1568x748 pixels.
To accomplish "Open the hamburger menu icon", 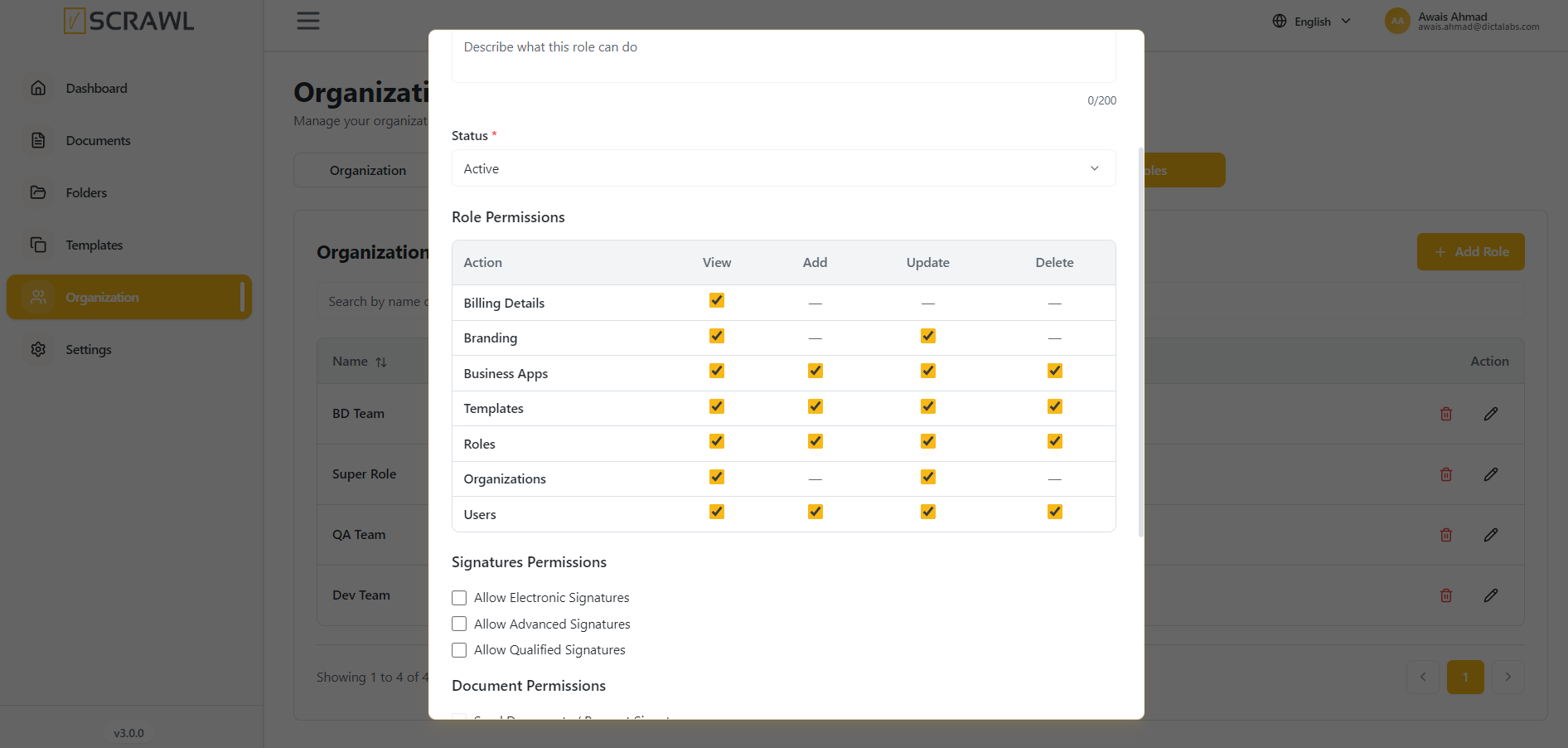I will click(308, 21).
